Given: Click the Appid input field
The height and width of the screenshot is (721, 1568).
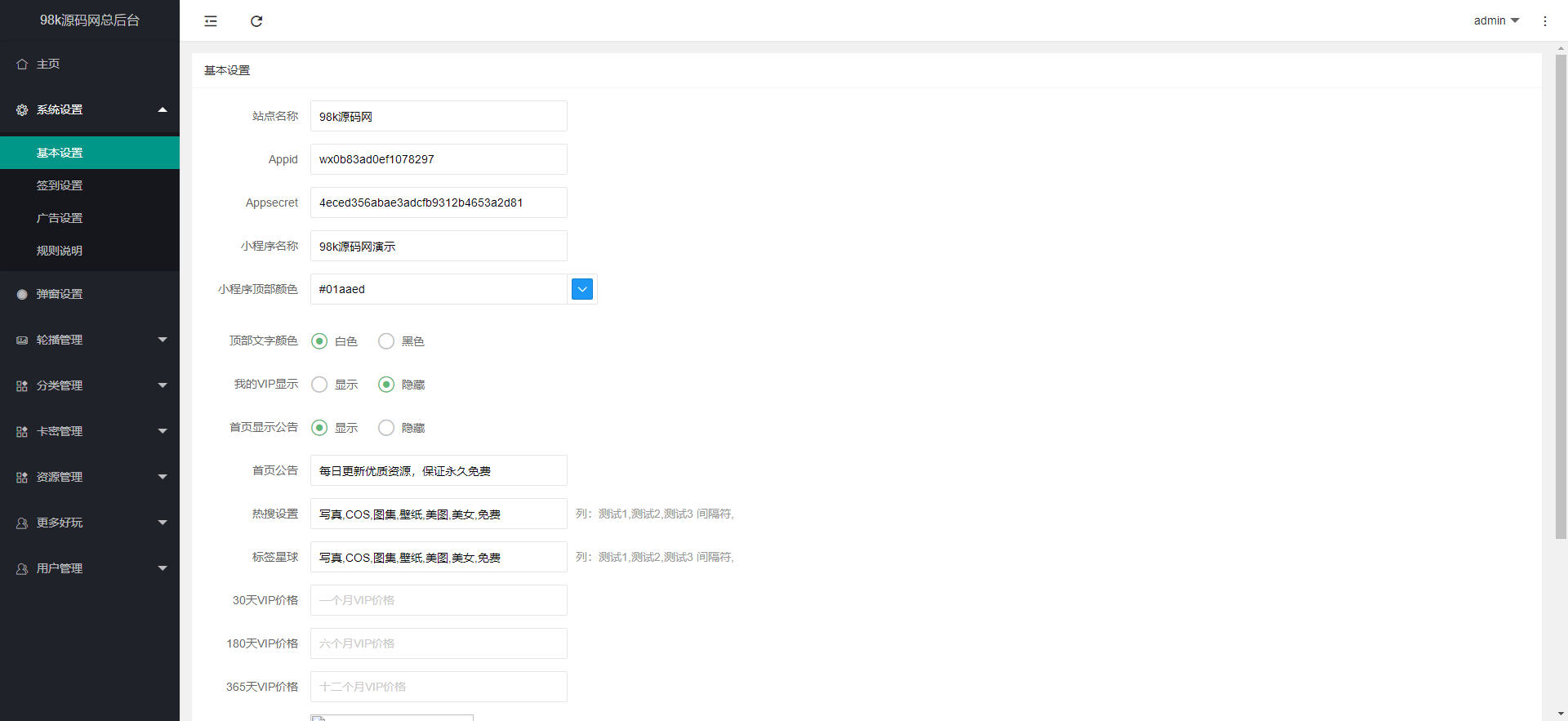Looking at the screenshot, I should click(439, 159).
